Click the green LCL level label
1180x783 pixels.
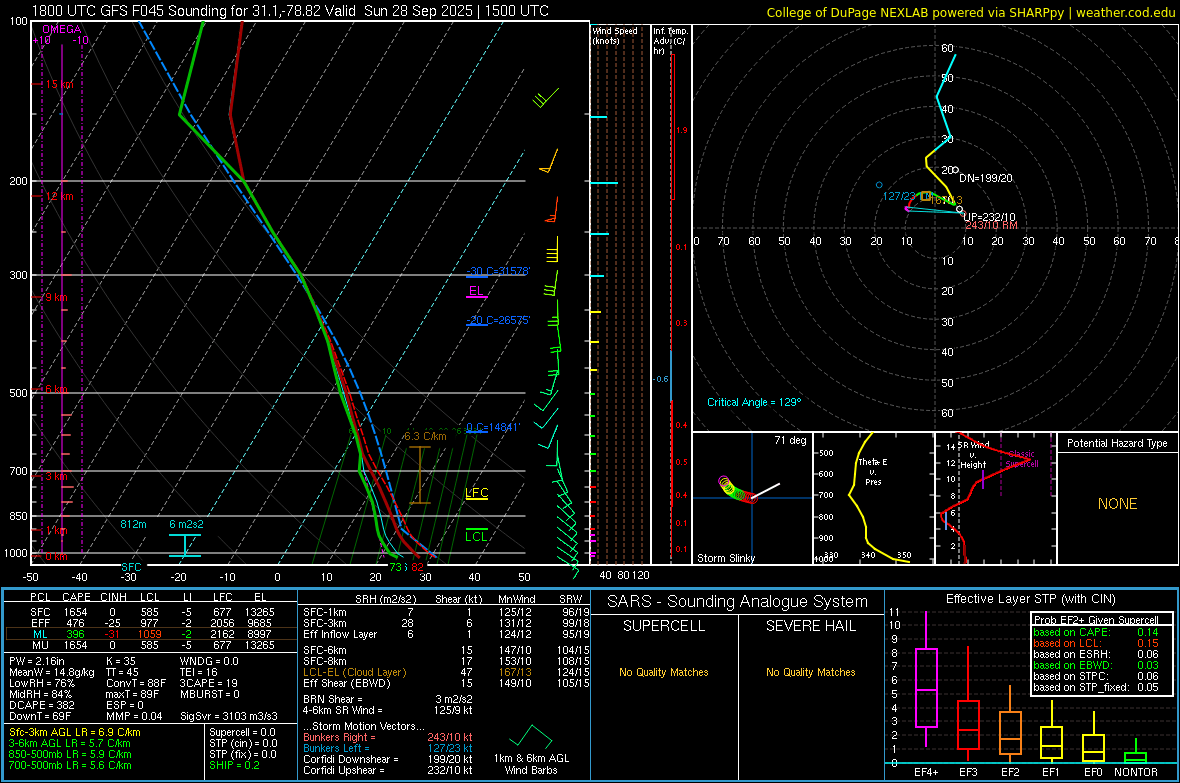(x=476, y=536)
